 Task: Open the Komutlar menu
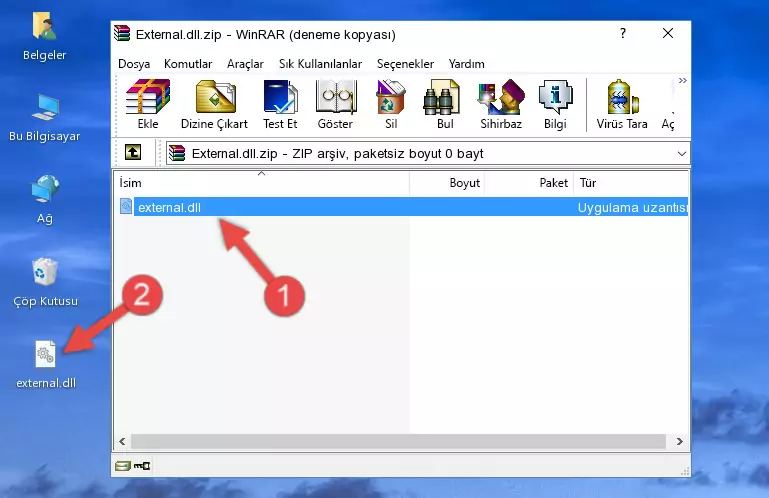[188, 64]
